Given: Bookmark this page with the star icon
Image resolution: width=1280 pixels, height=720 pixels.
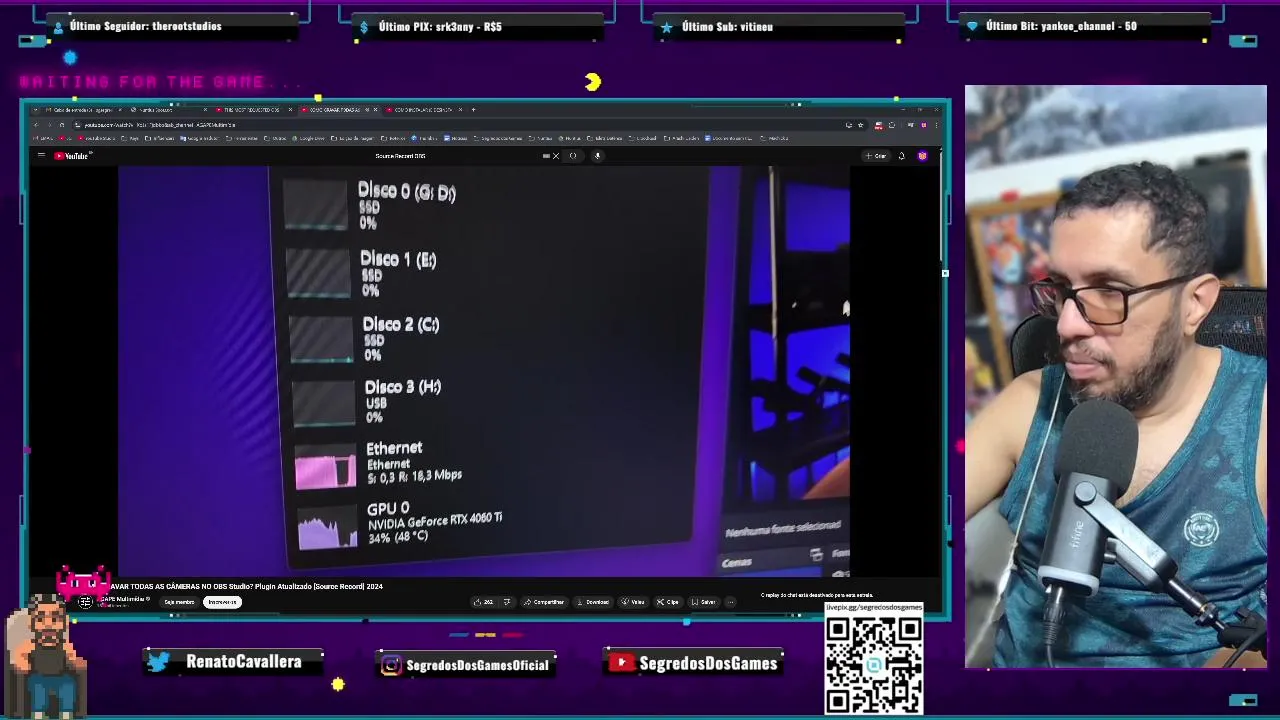Looking at the screenshot, I should (x=861, y=125).
